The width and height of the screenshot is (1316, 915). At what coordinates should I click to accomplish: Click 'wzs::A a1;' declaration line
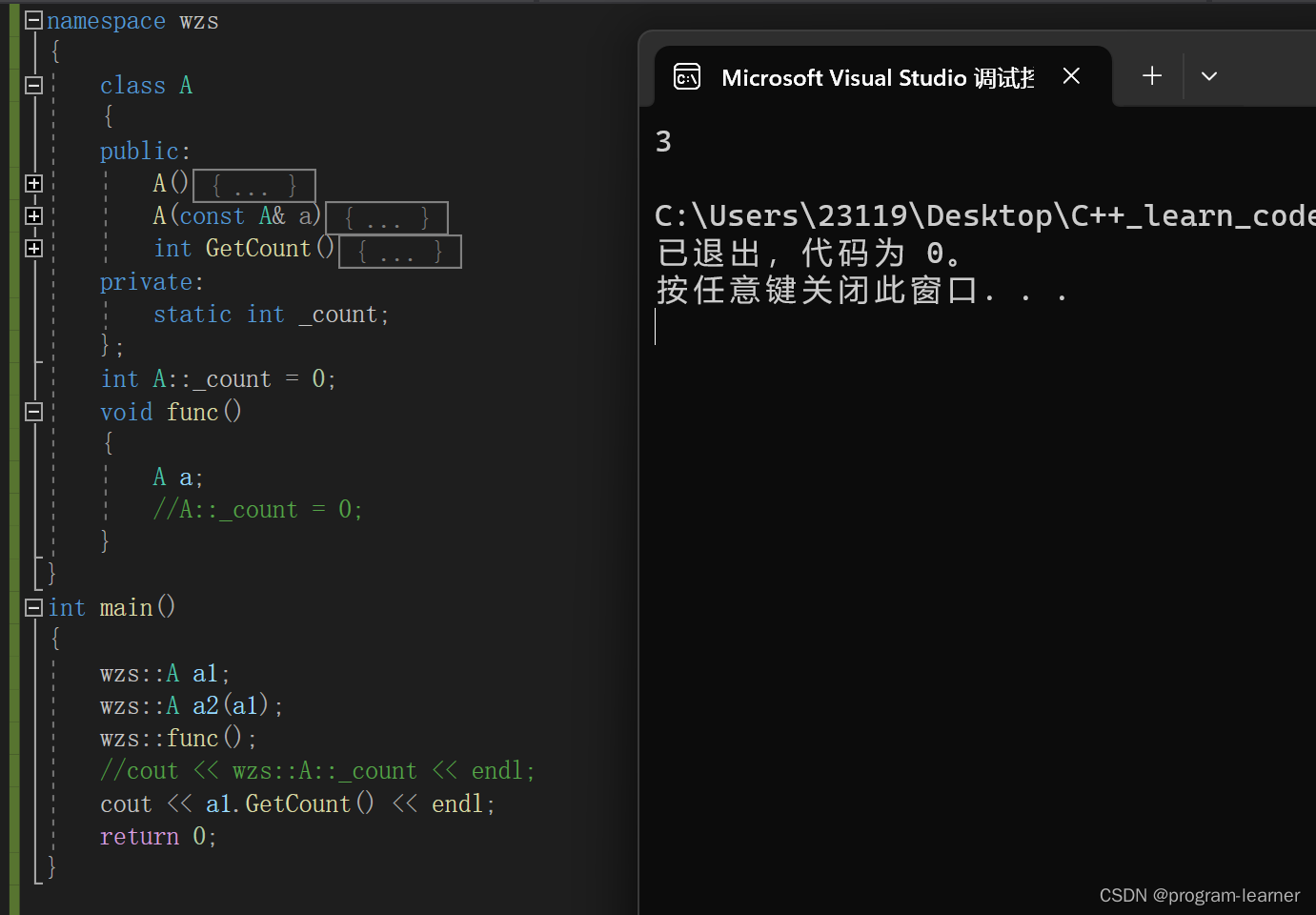click(x=165, y=674)
